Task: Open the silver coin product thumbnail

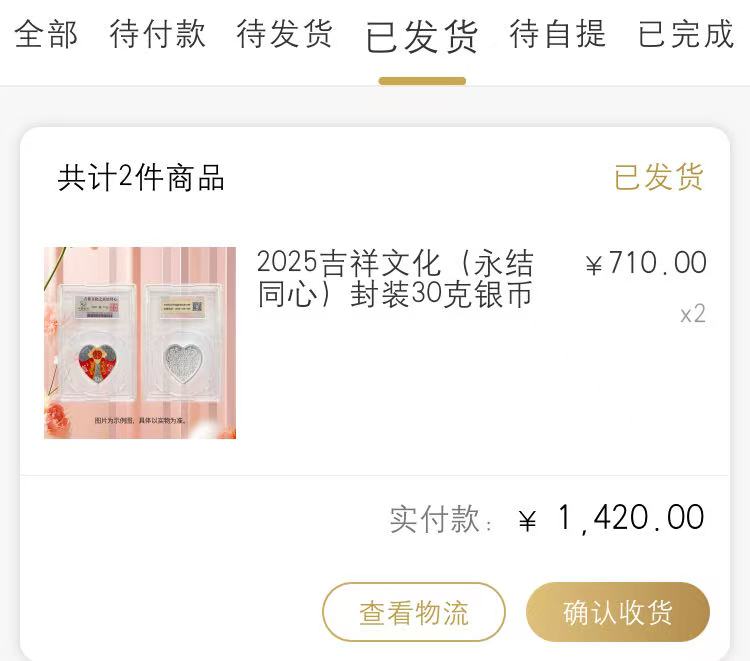Action: [x=140, y=343]
